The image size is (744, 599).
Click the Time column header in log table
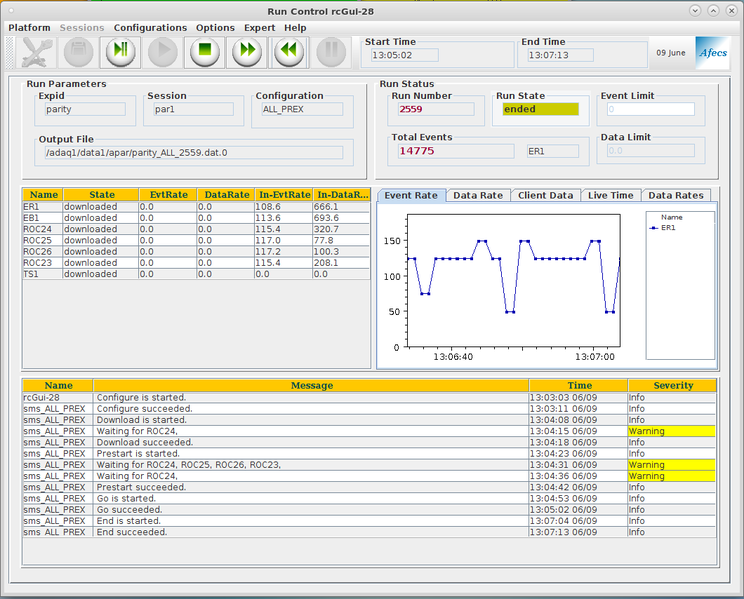point(579,385)
